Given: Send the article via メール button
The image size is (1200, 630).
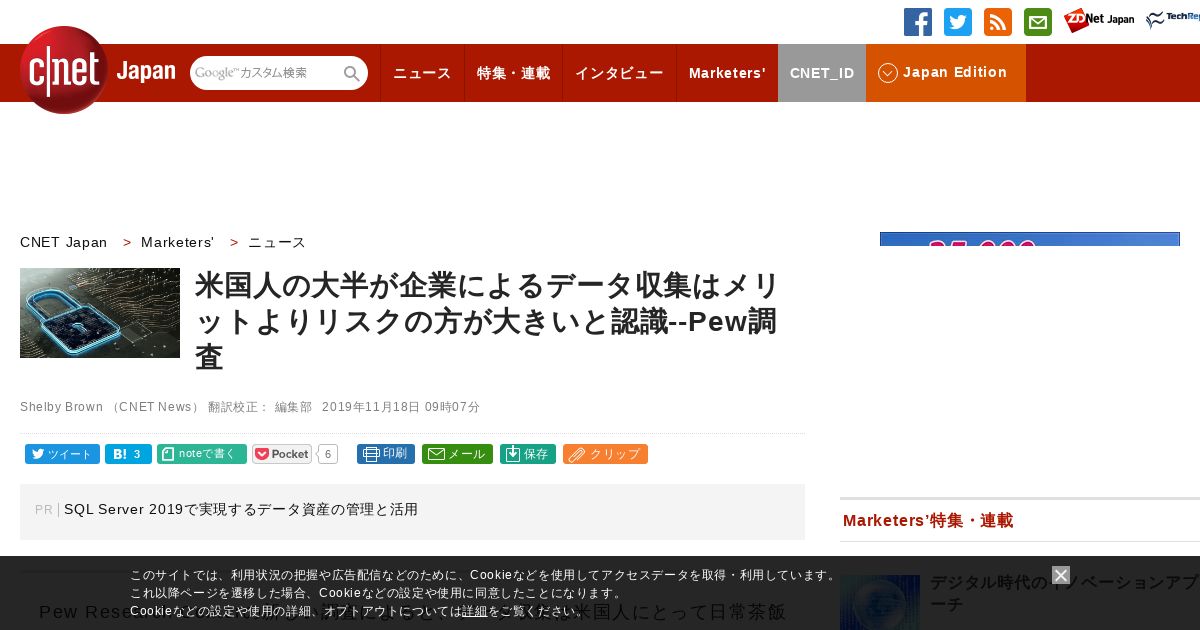Looking at the screenshot, I should pos(457,454).
